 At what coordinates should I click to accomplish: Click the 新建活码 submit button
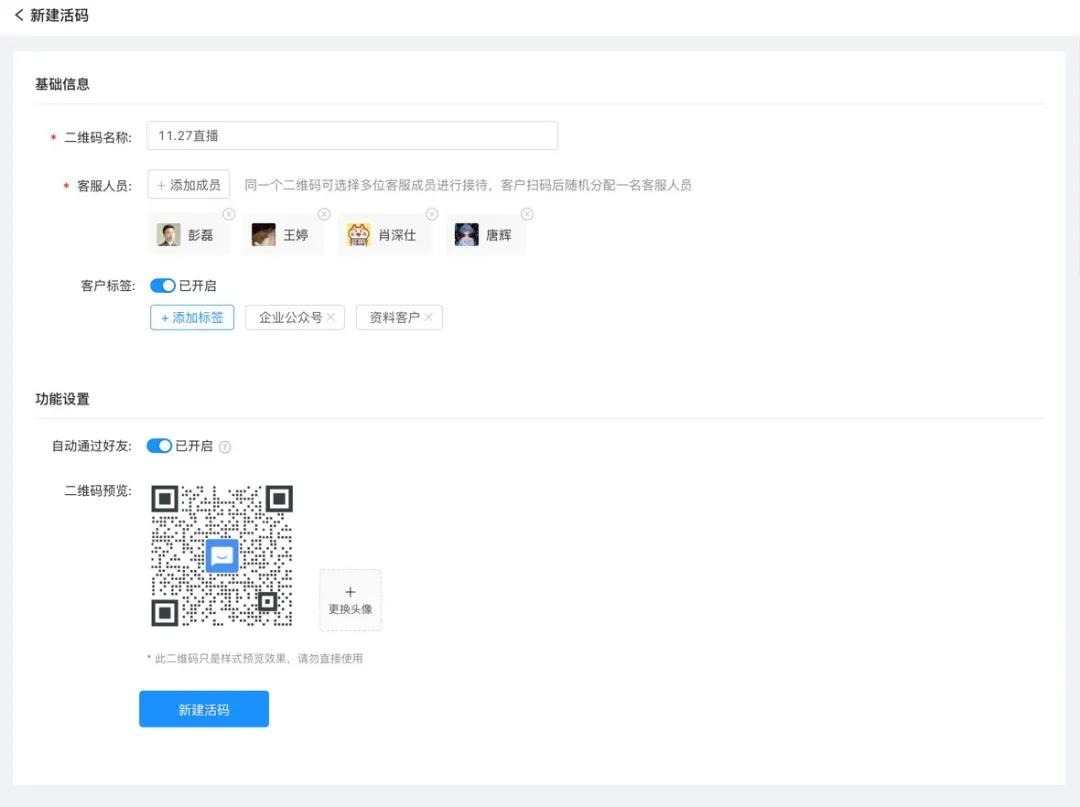point(203,707)
